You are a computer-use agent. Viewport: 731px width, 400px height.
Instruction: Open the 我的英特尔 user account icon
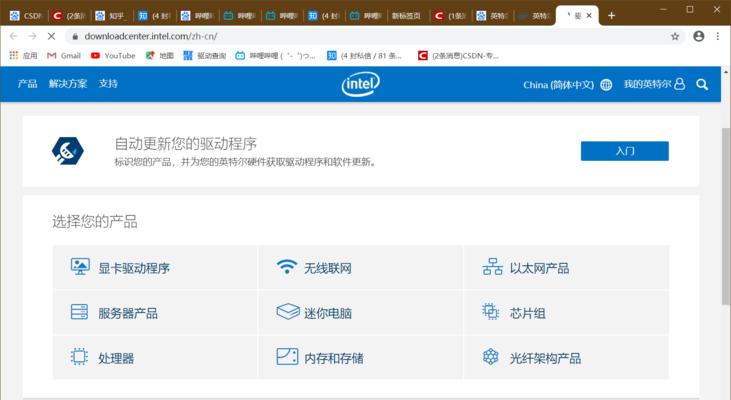(680, 84)
